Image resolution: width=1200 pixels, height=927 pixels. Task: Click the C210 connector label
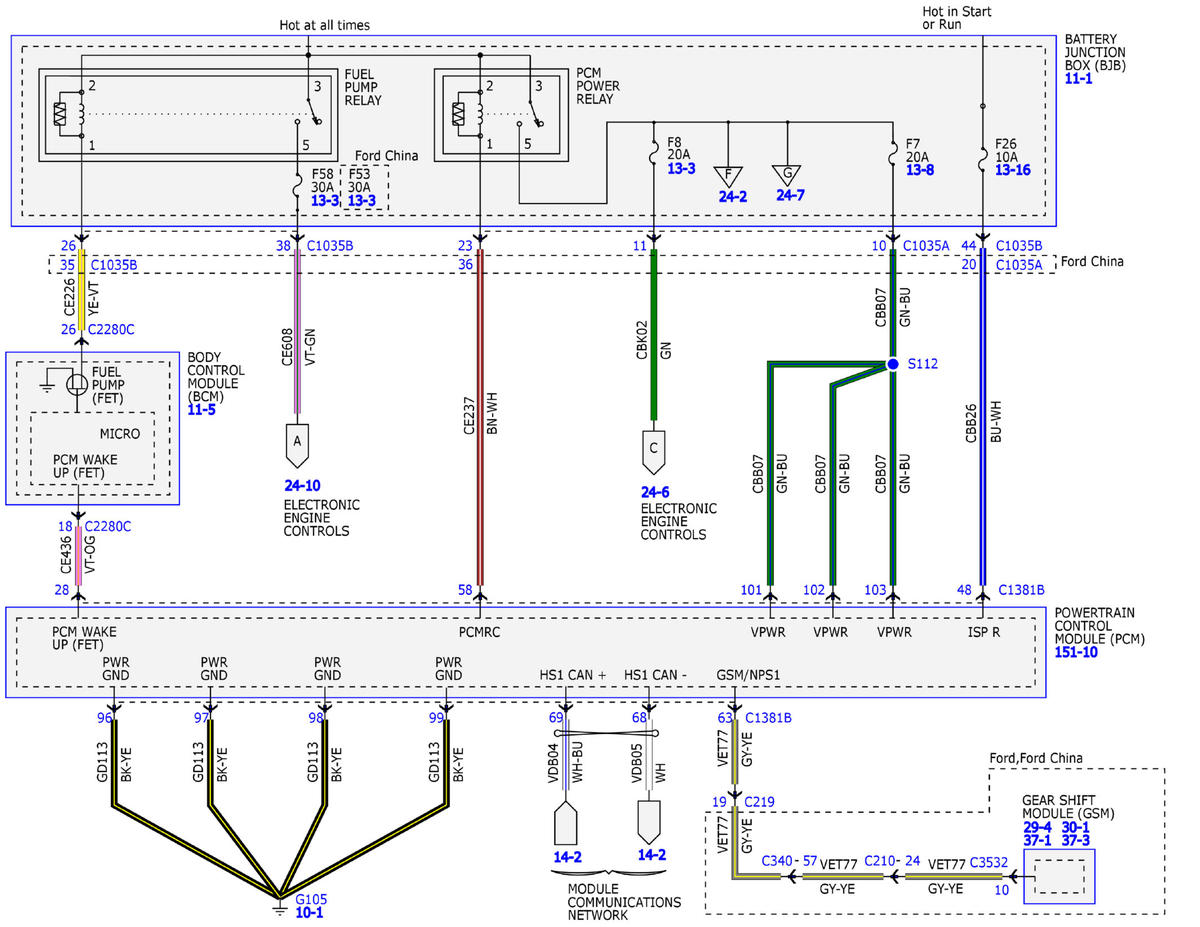(x=881, y=860)
